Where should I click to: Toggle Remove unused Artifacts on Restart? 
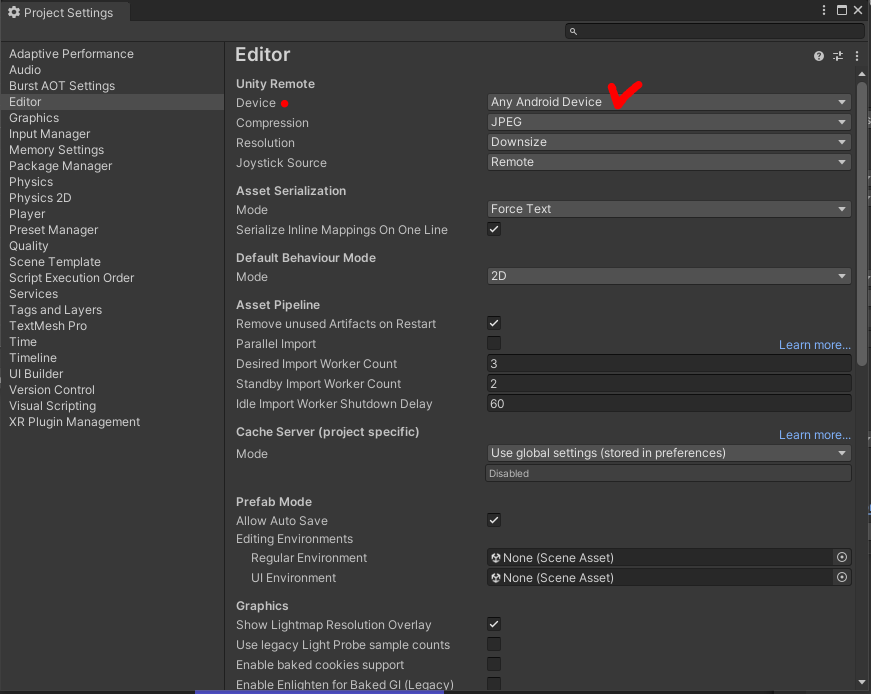click(494, 323)
